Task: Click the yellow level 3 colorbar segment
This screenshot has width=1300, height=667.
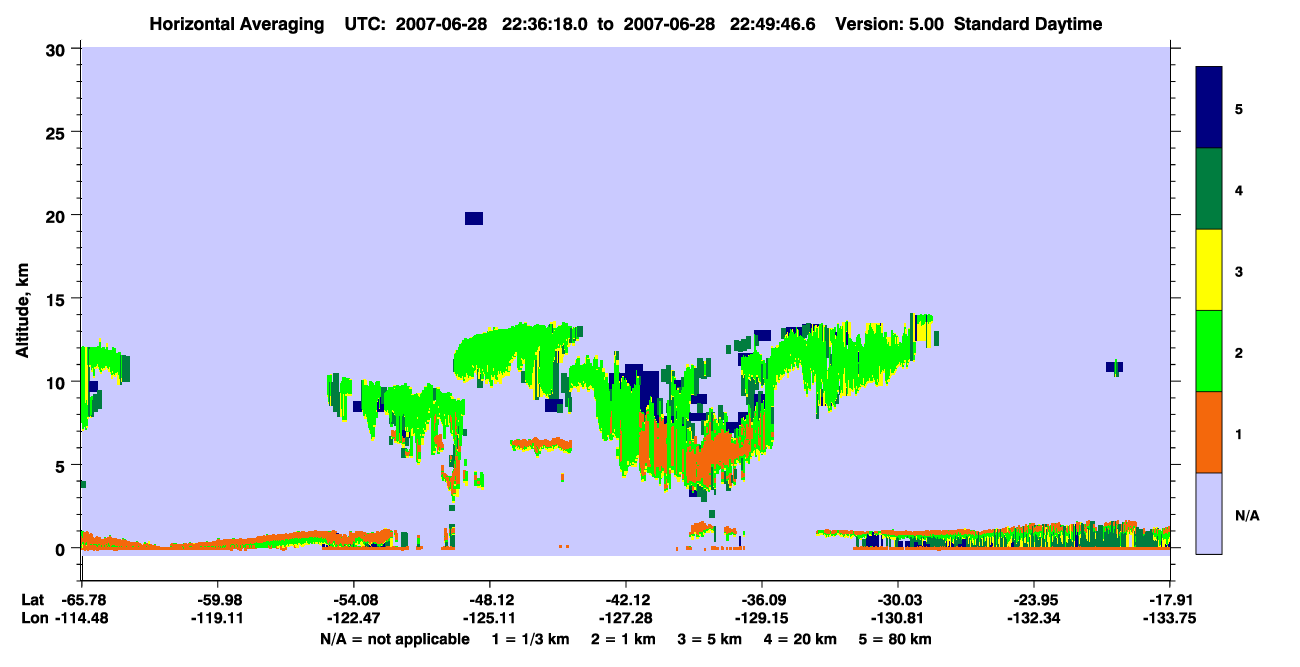Action: [1209, 270]
